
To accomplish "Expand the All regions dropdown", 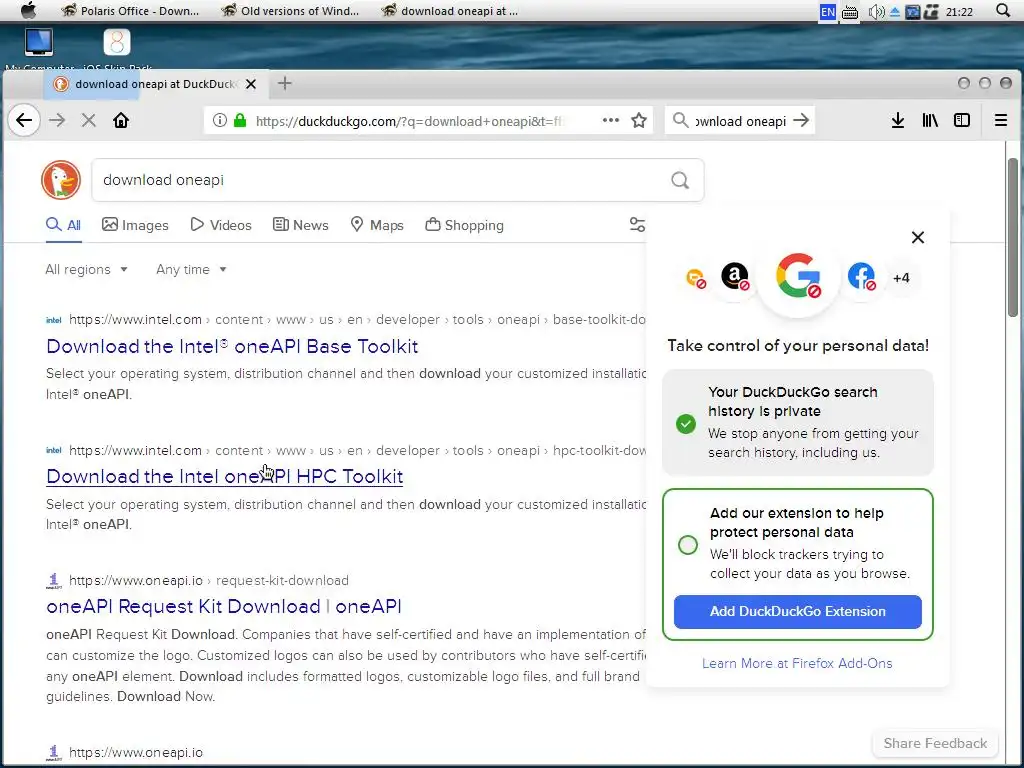I will [x=86, y=269].
